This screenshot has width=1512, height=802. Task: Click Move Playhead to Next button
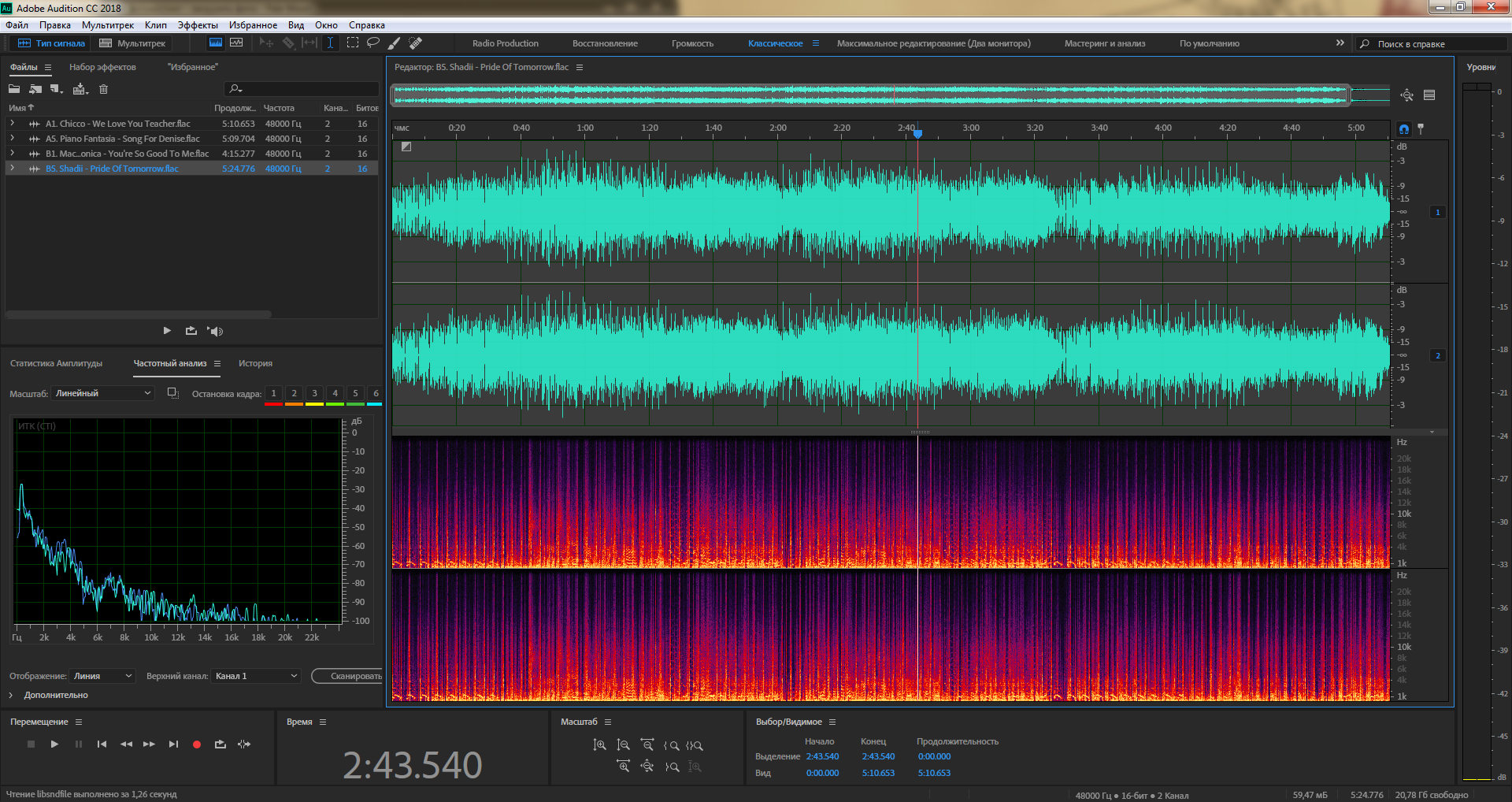pyautogui.click(x=173, y=744)
